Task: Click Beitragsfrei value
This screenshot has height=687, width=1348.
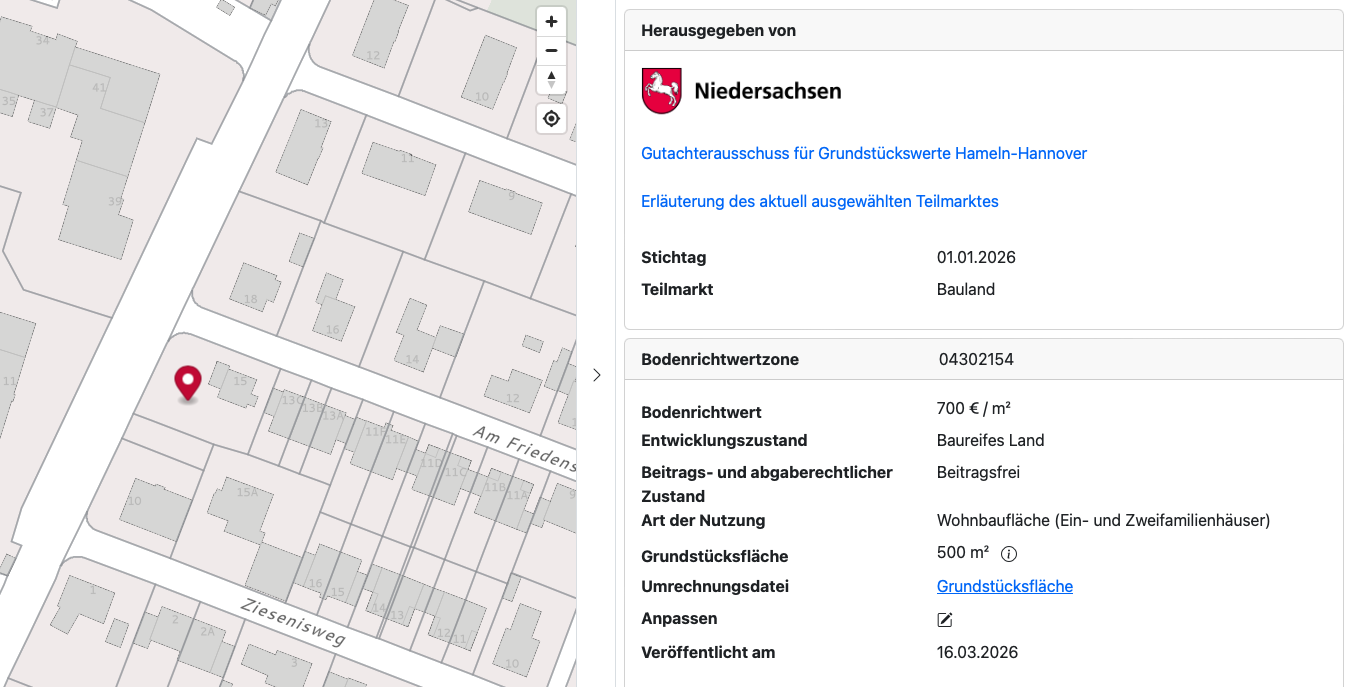Action: 978,472
